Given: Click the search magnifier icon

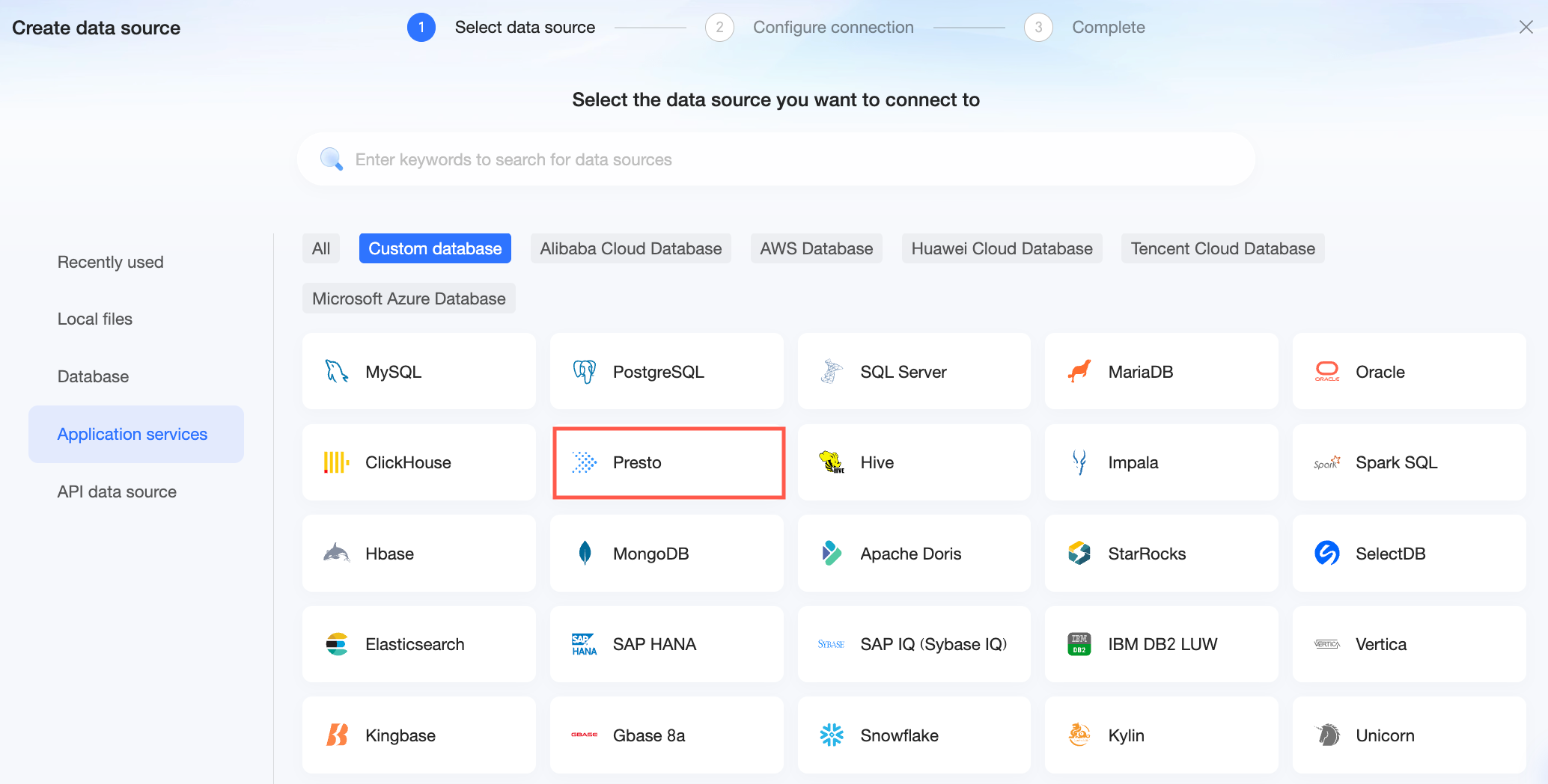Looking at the screenshot, I should click(x=331, y=159).
